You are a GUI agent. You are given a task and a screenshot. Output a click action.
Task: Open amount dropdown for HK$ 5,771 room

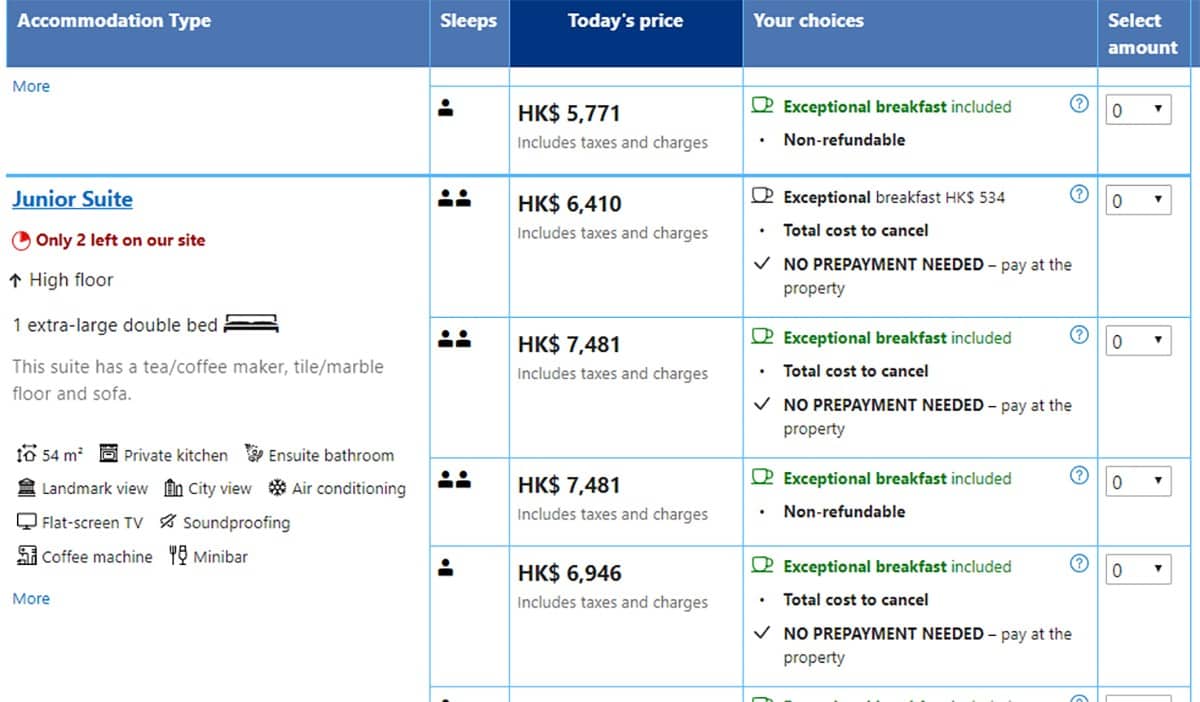click(1138, 110)
